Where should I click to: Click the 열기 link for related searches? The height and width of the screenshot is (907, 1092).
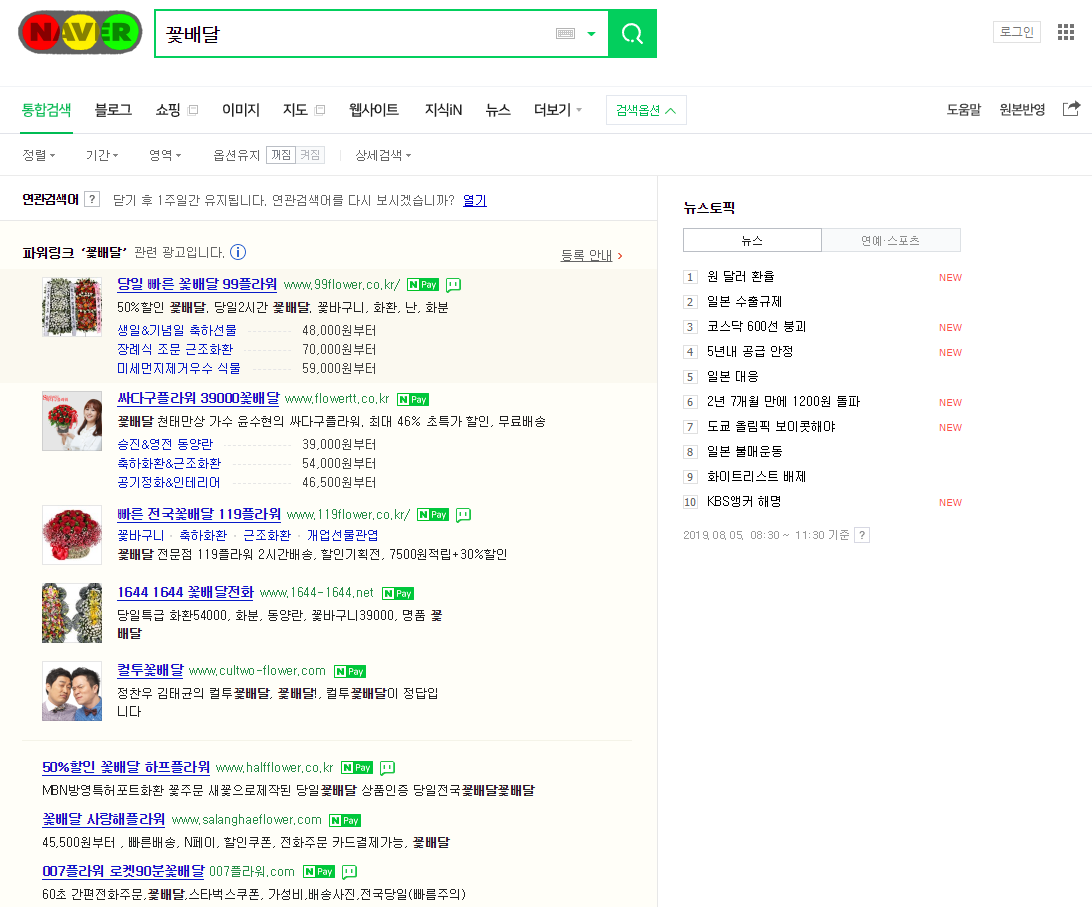[x=475, y=200]
